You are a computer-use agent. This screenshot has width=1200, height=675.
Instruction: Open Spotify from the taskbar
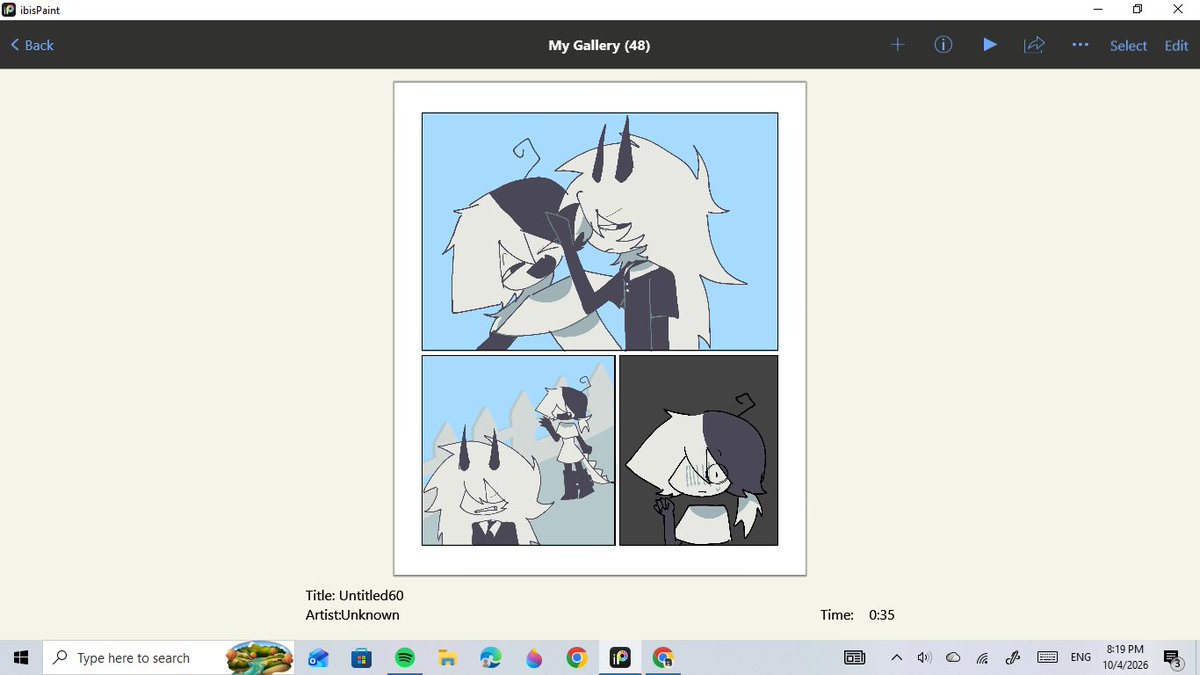pyautogui.click(x=405, y=658)
